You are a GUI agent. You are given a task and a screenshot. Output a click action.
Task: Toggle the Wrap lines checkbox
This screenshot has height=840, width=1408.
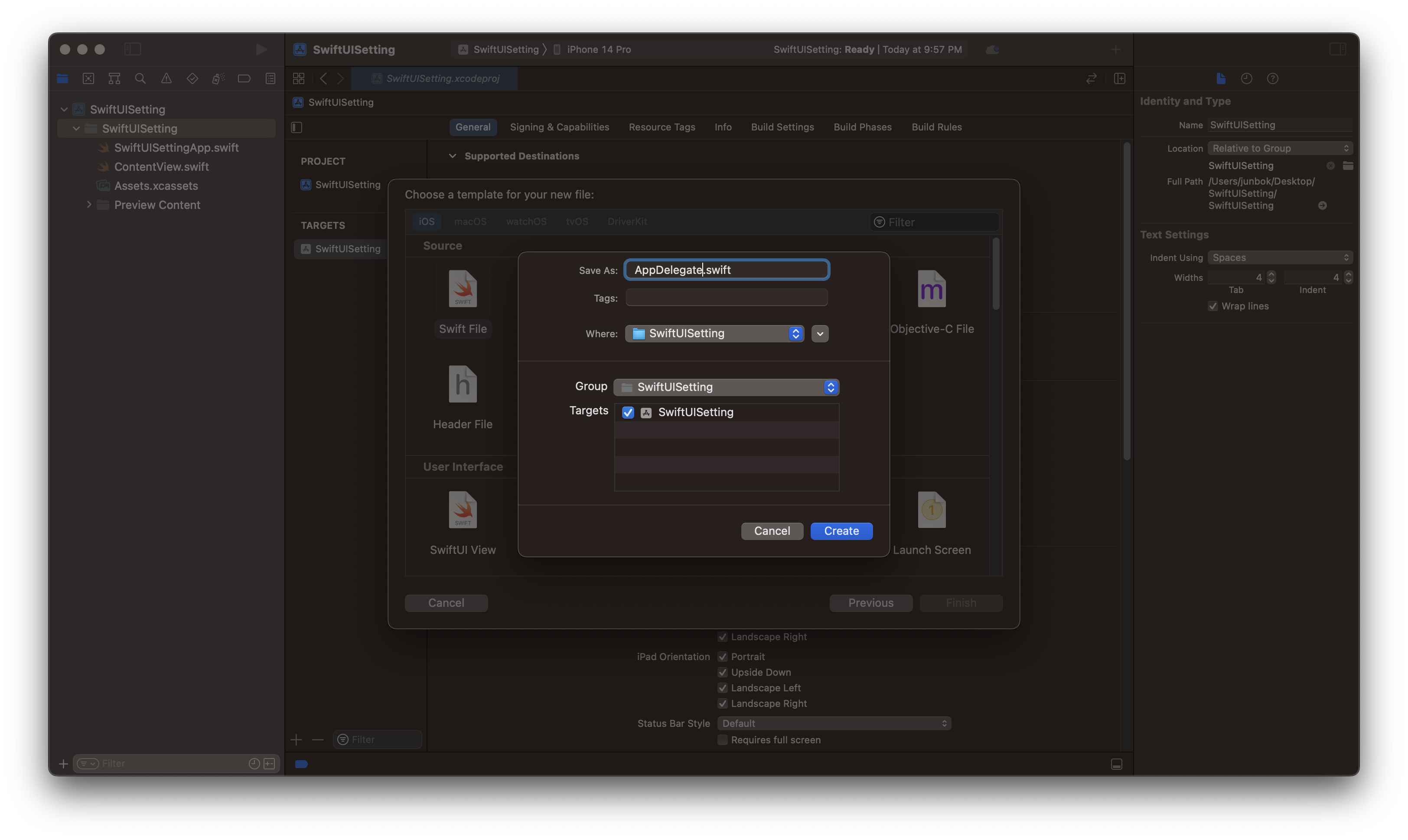point(1212,306)
